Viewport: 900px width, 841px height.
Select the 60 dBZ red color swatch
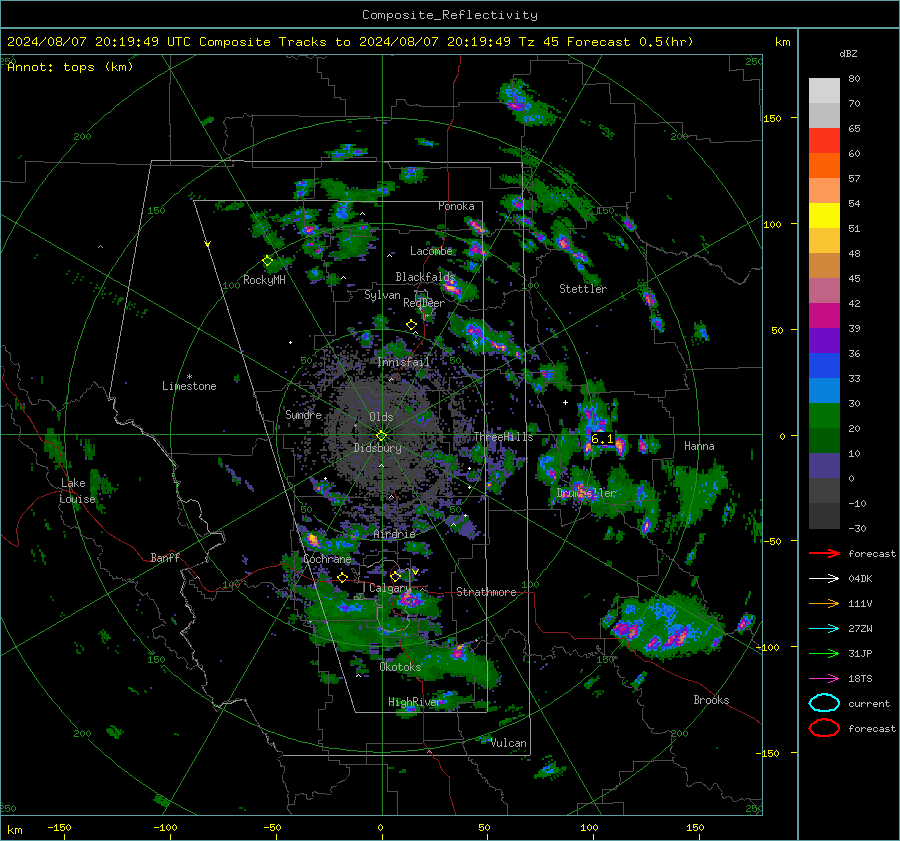pos(824,141)
